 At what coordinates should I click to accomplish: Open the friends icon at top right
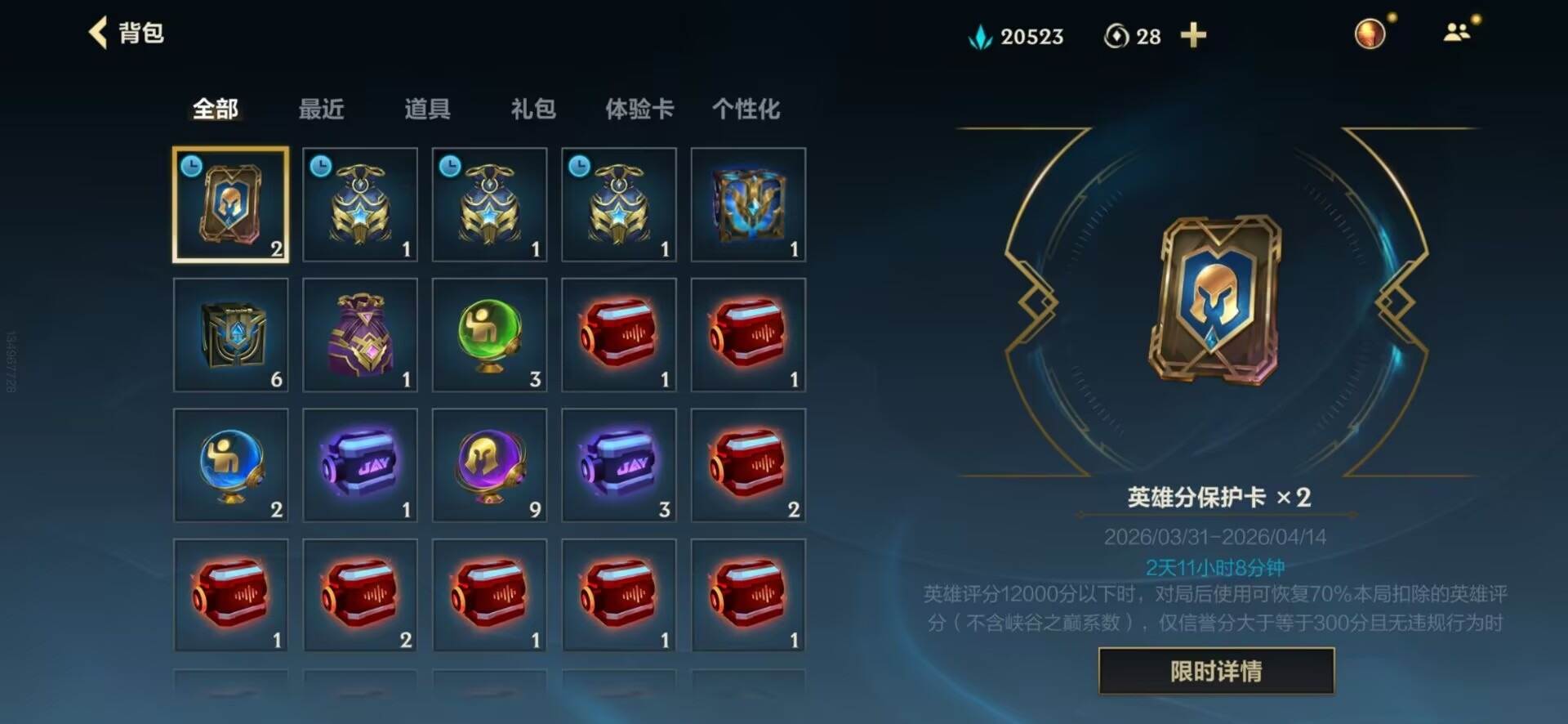1458,33
